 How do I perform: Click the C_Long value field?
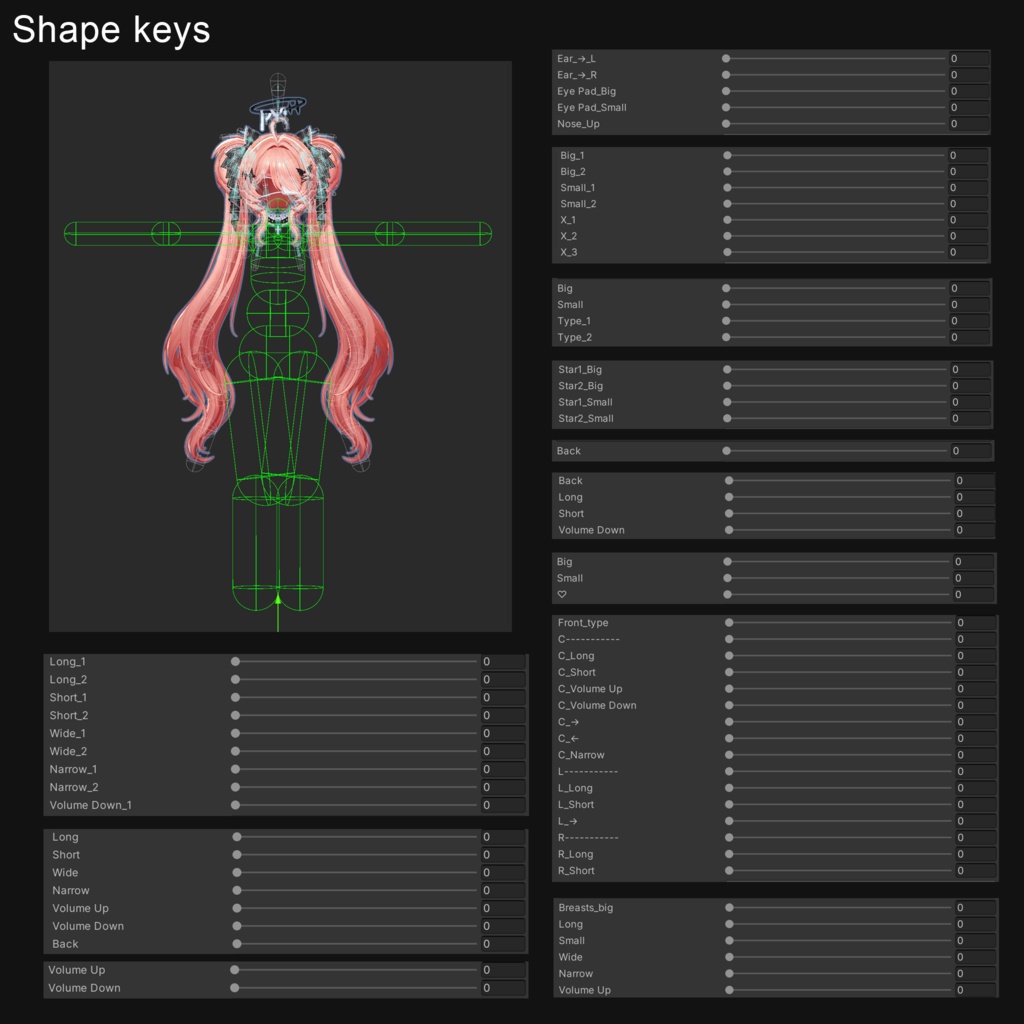(x=976, y=656)
